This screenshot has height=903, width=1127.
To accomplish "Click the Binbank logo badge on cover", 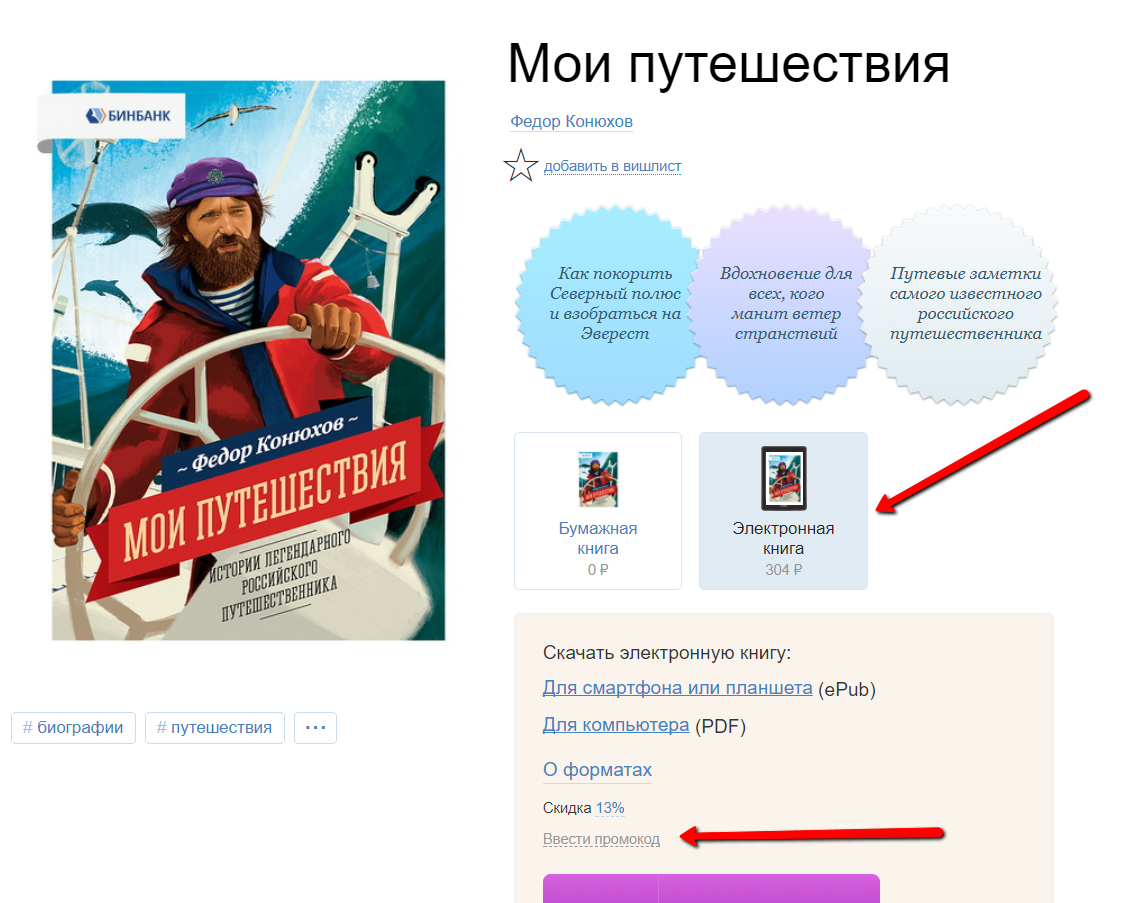I will pos(113,116).
